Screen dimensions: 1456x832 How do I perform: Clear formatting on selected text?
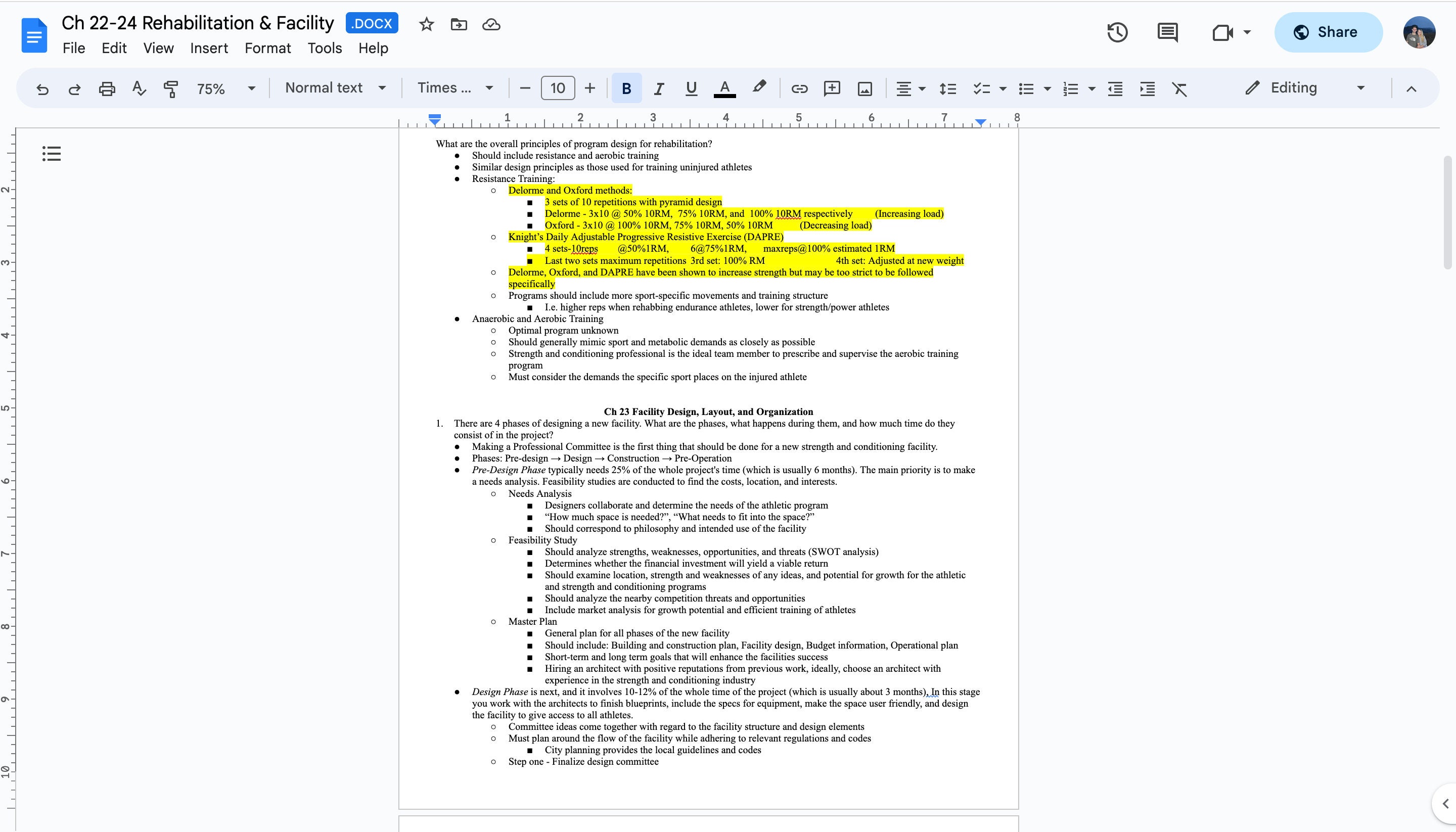1180,88
